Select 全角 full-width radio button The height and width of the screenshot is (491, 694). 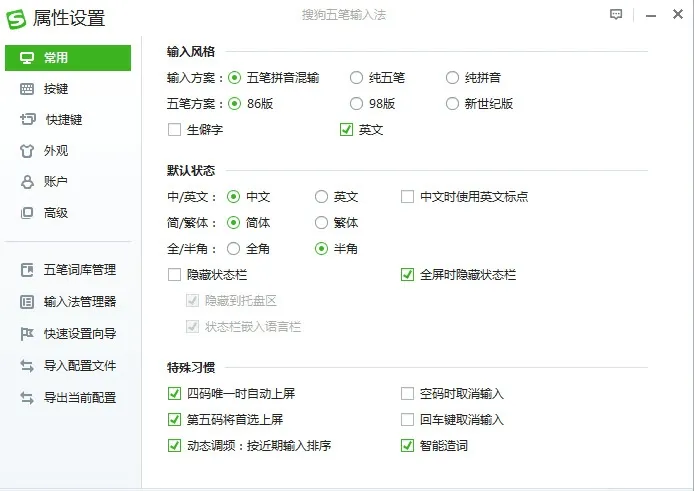coord(234,249)
